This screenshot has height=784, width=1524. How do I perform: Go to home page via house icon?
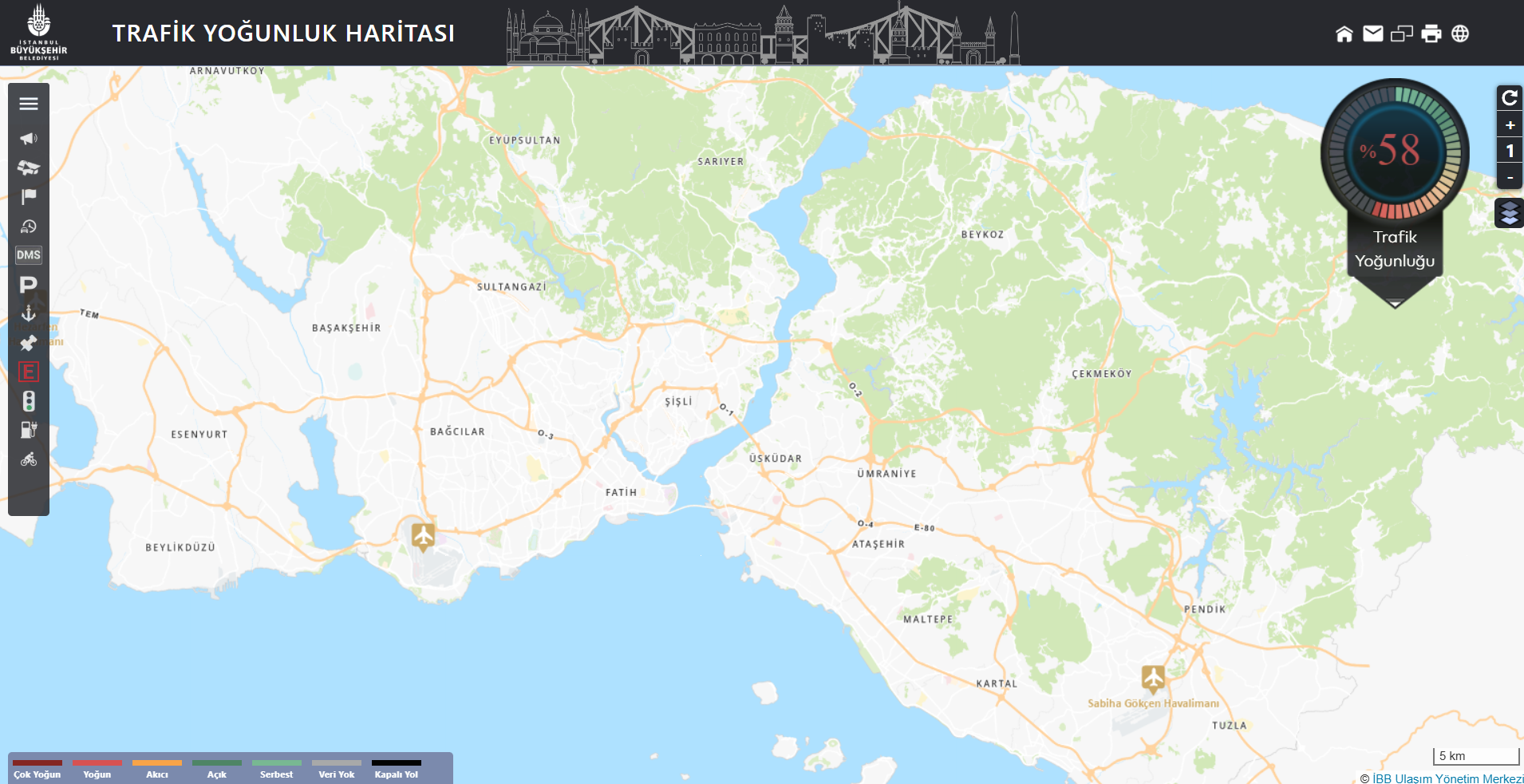(1344, 33)
